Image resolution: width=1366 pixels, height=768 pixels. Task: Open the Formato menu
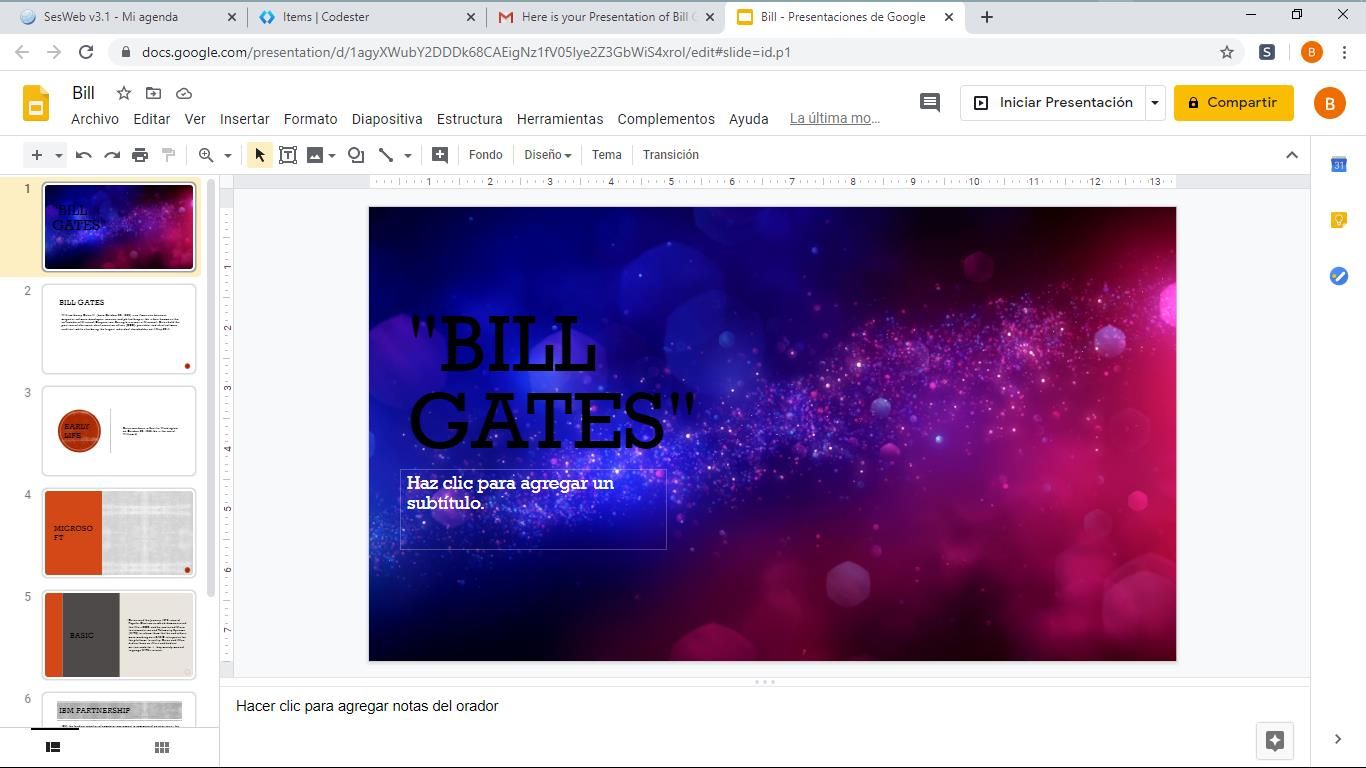pos(310,119)
